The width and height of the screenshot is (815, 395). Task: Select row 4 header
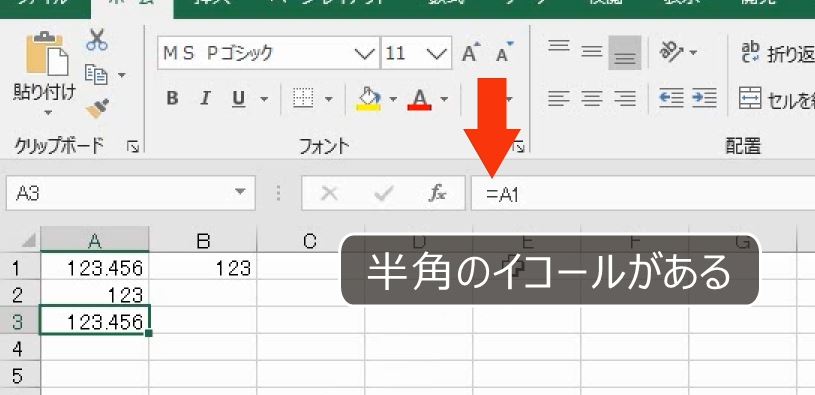19,348
